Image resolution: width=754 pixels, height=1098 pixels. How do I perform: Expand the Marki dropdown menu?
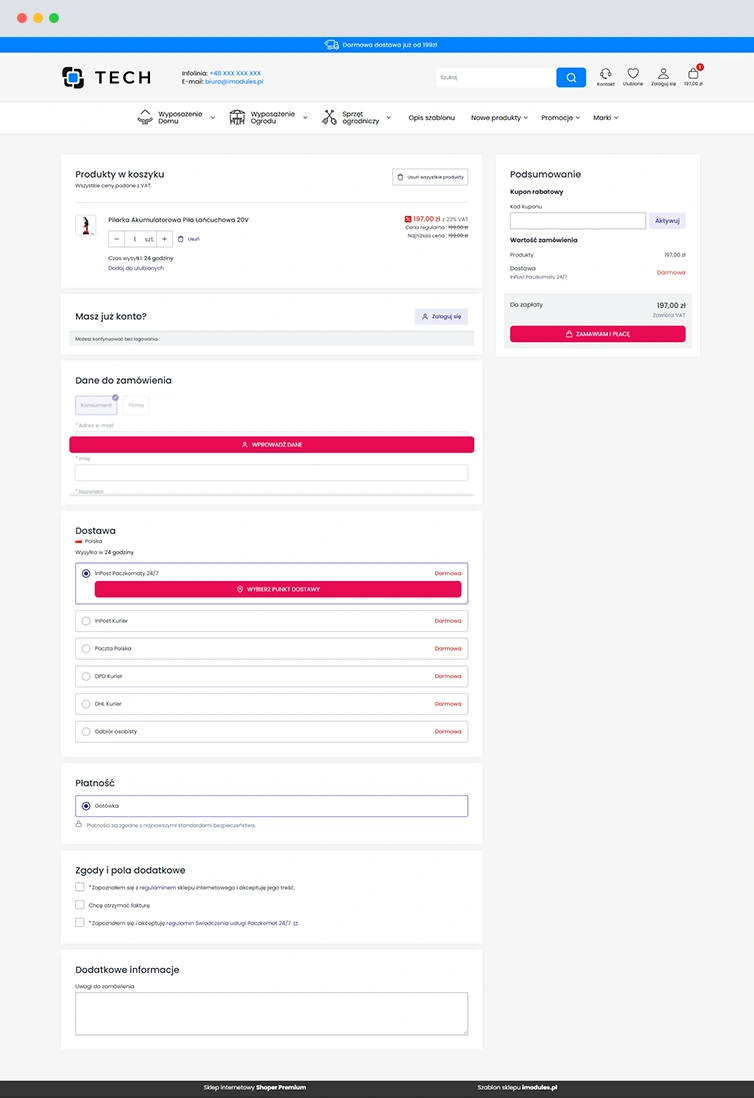[x=605, y=118]
